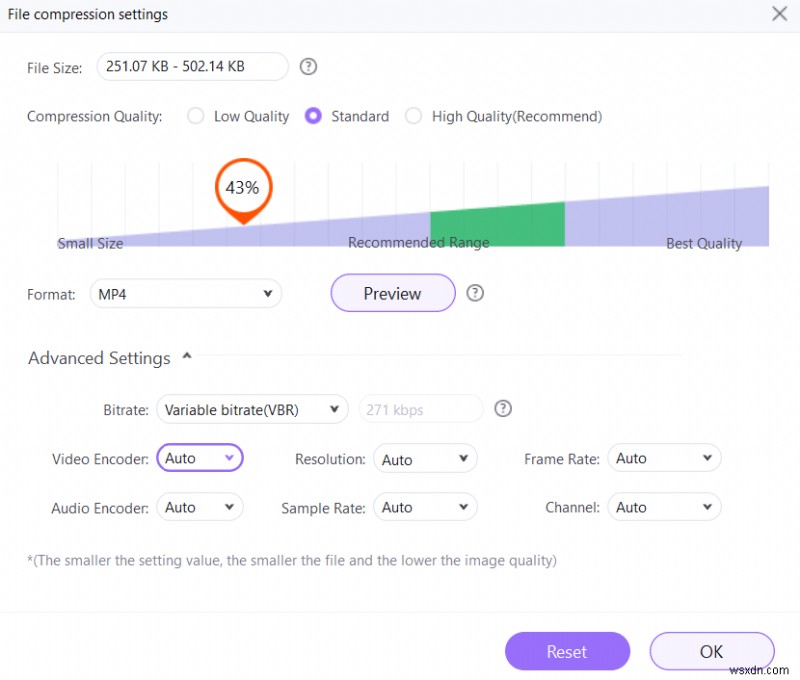
Task: Enable High Quality(Recommend) compression
Action: [414, 116]
